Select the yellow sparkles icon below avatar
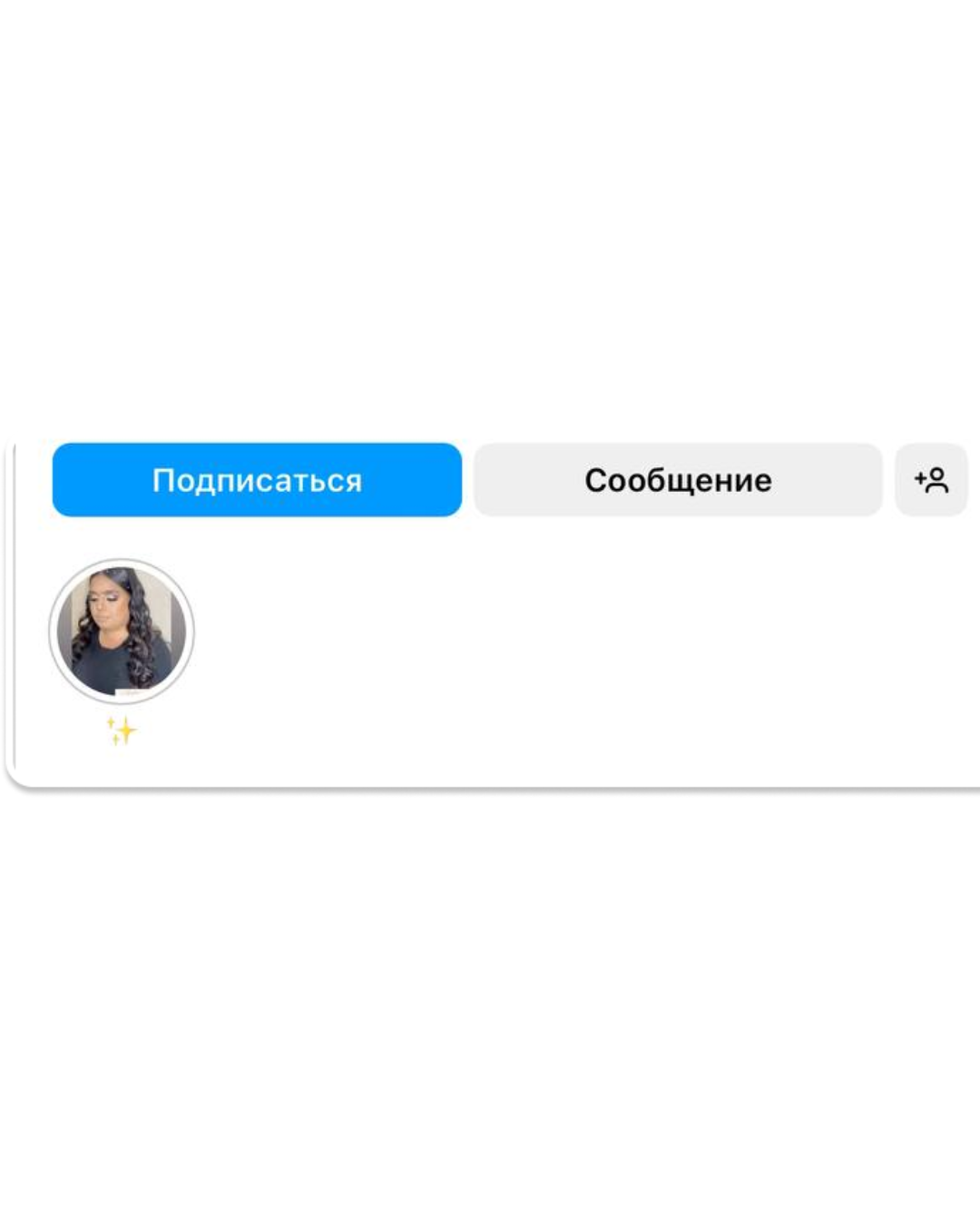This screenshot has width=980, height=1225. pos(122,730)
